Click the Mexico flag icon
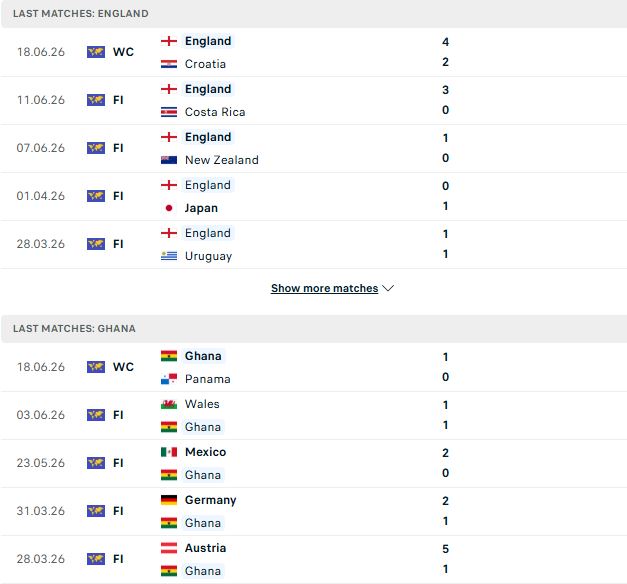627x584 pixels. pyautogui.click(x=169, y=452)
